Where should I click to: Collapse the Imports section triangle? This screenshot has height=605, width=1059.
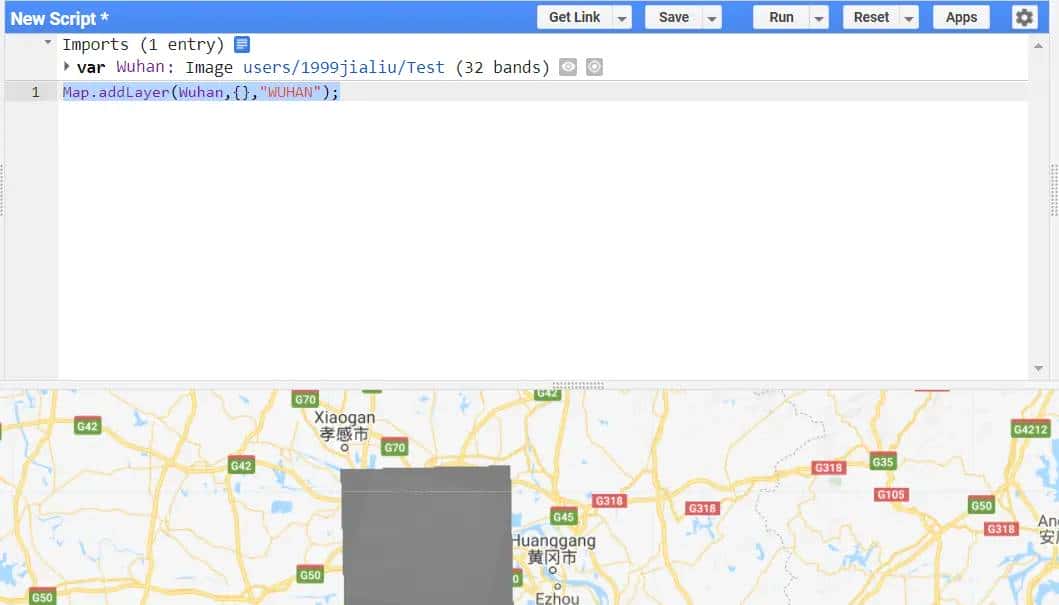[x=46, y=44]
